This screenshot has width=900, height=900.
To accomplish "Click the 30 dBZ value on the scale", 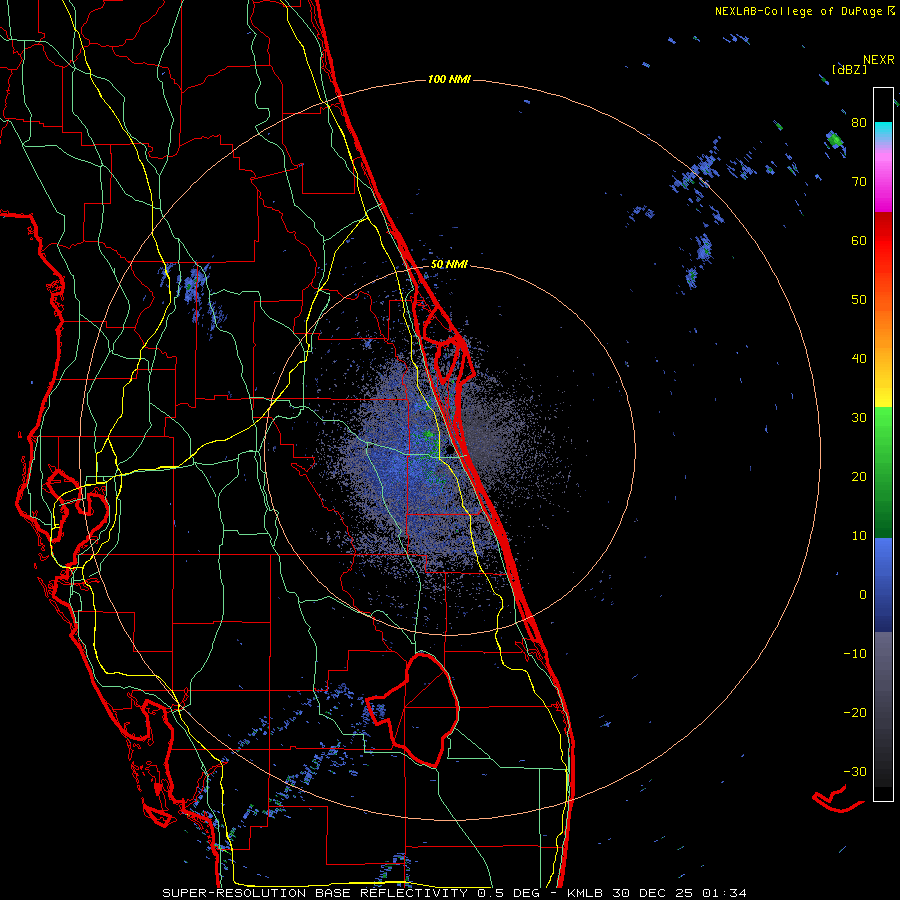I will pos(859,417).
